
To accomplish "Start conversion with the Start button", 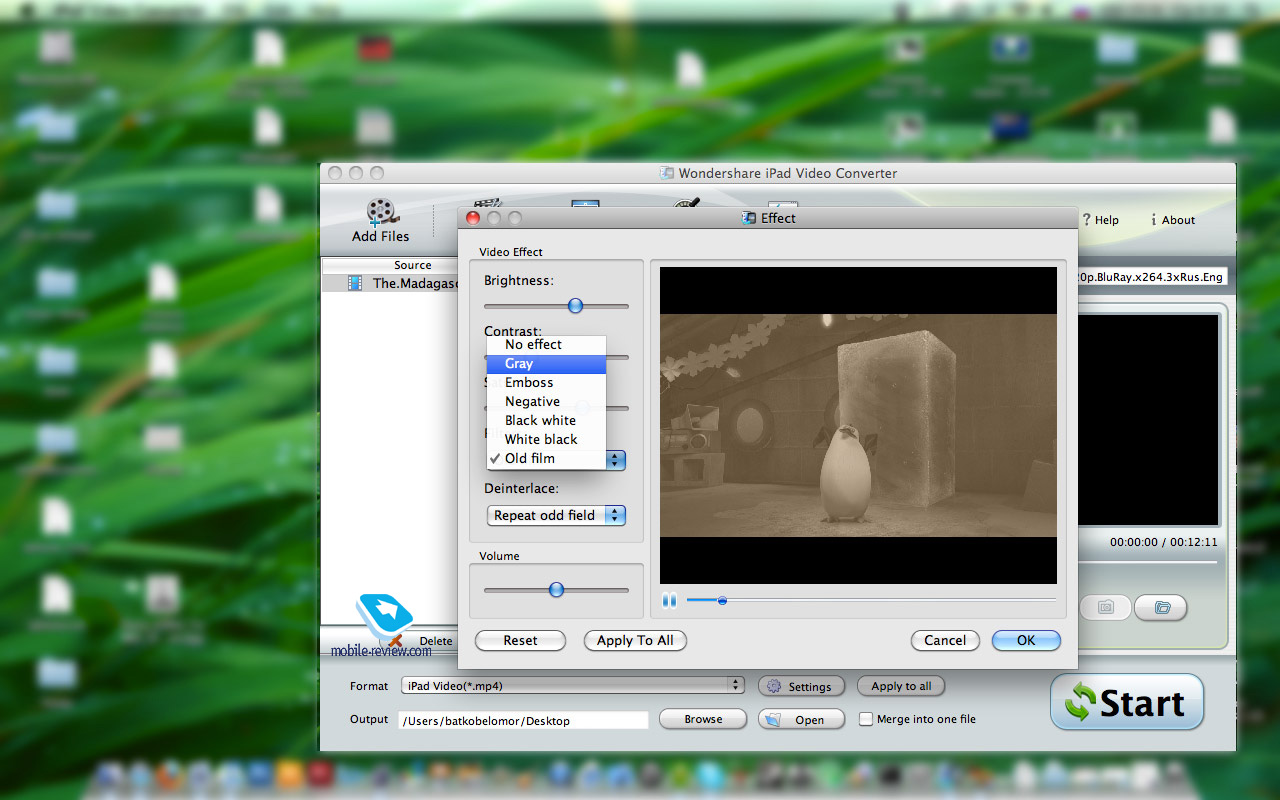I will [1127, 702].
